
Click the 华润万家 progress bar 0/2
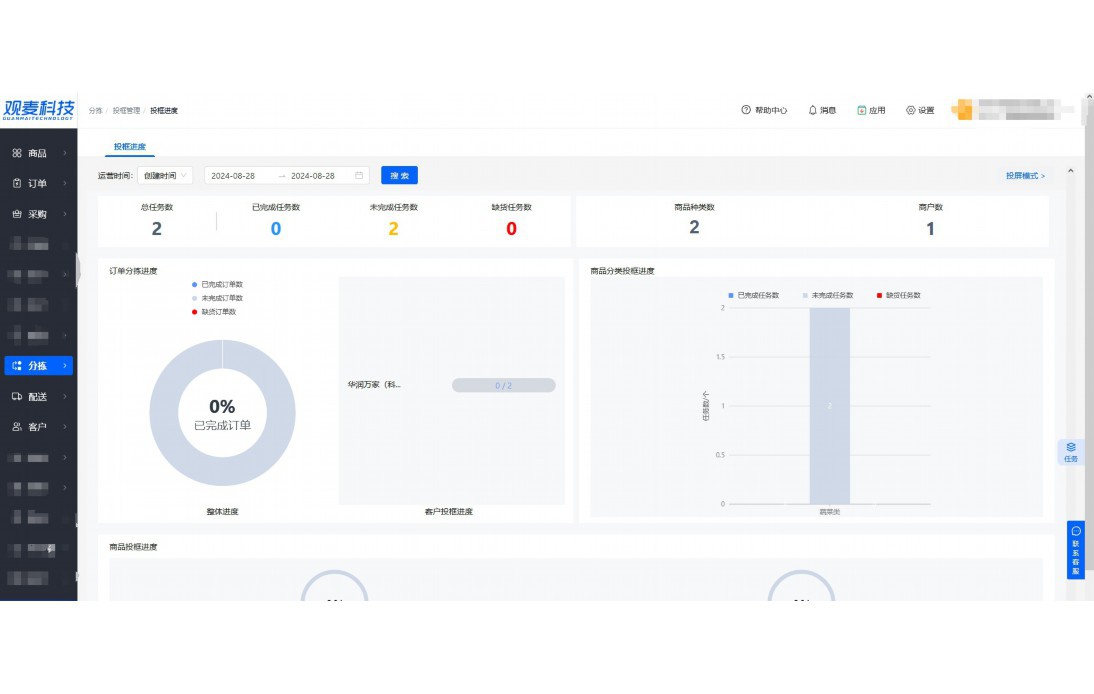click(503, 385)
